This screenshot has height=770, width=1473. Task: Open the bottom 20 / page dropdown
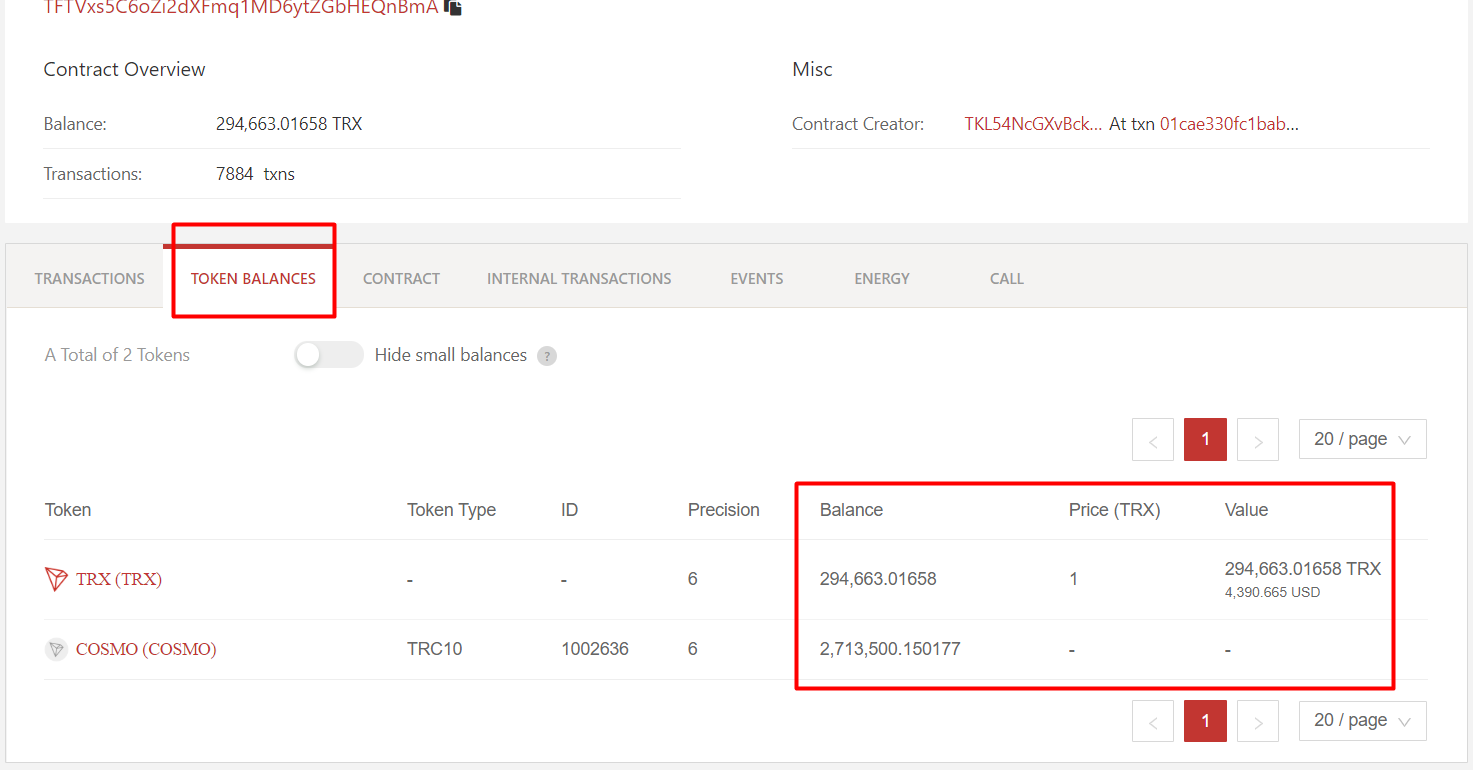tap(1362, 720)
